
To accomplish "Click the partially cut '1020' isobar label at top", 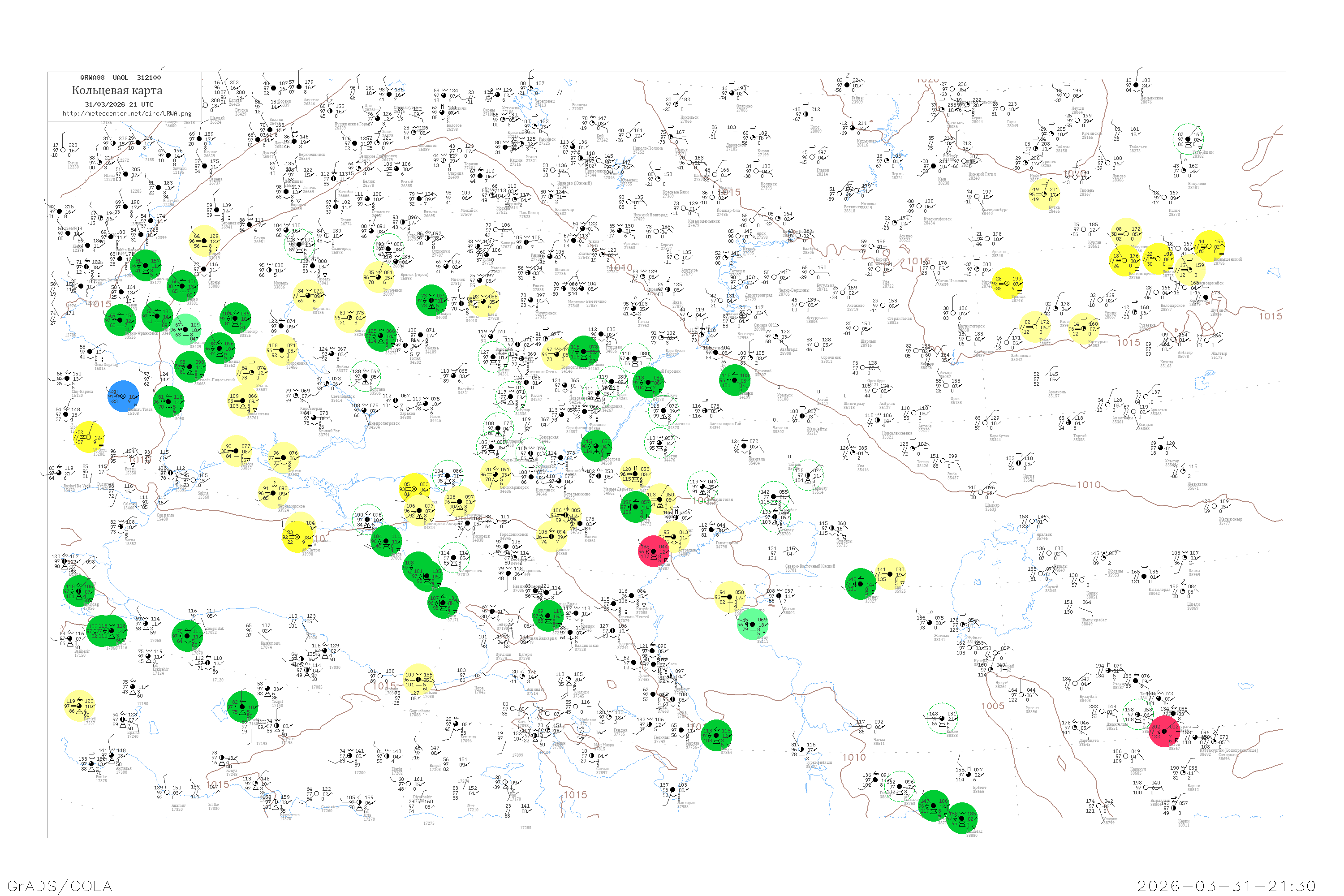I will pos(929,81).
